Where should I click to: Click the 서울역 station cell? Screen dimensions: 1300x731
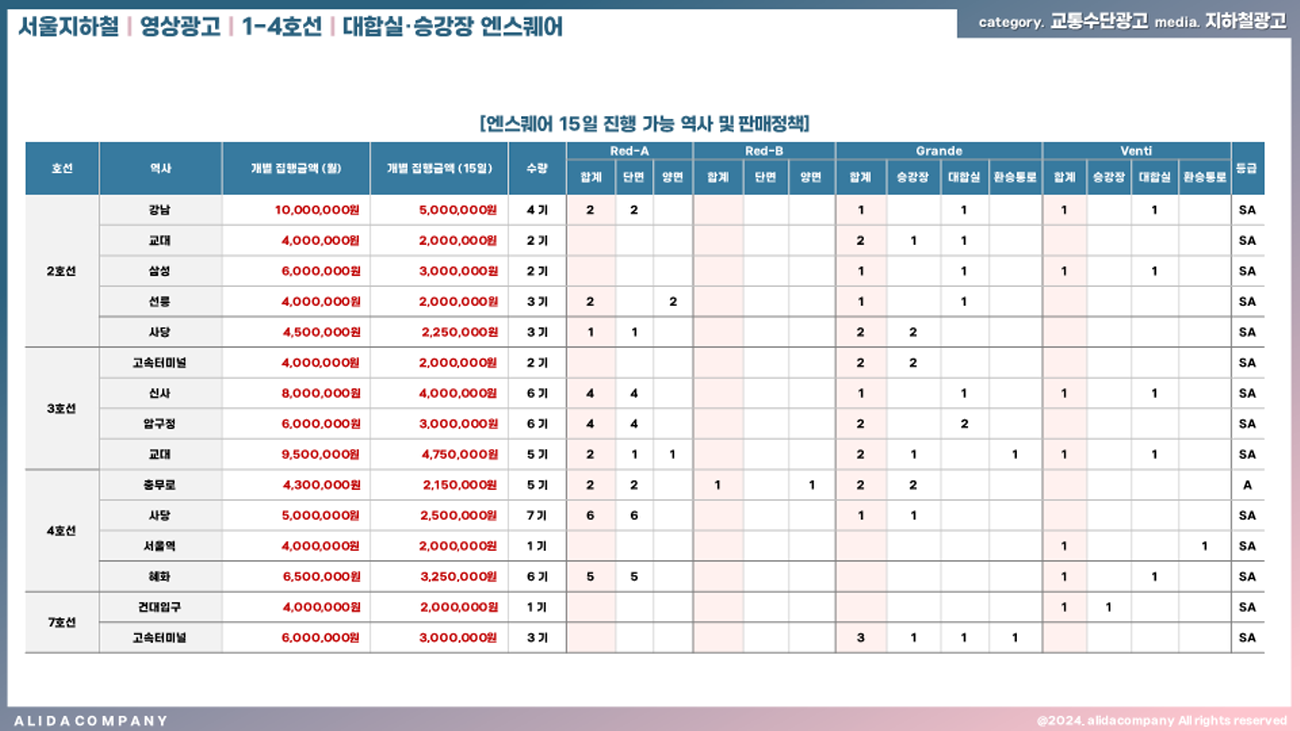tap(160, 546)
